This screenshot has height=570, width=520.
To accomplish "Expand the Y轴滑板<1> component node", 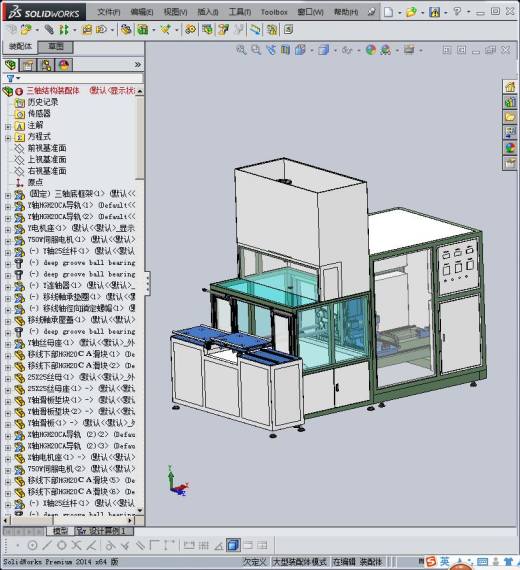I will tap(8, 425).
